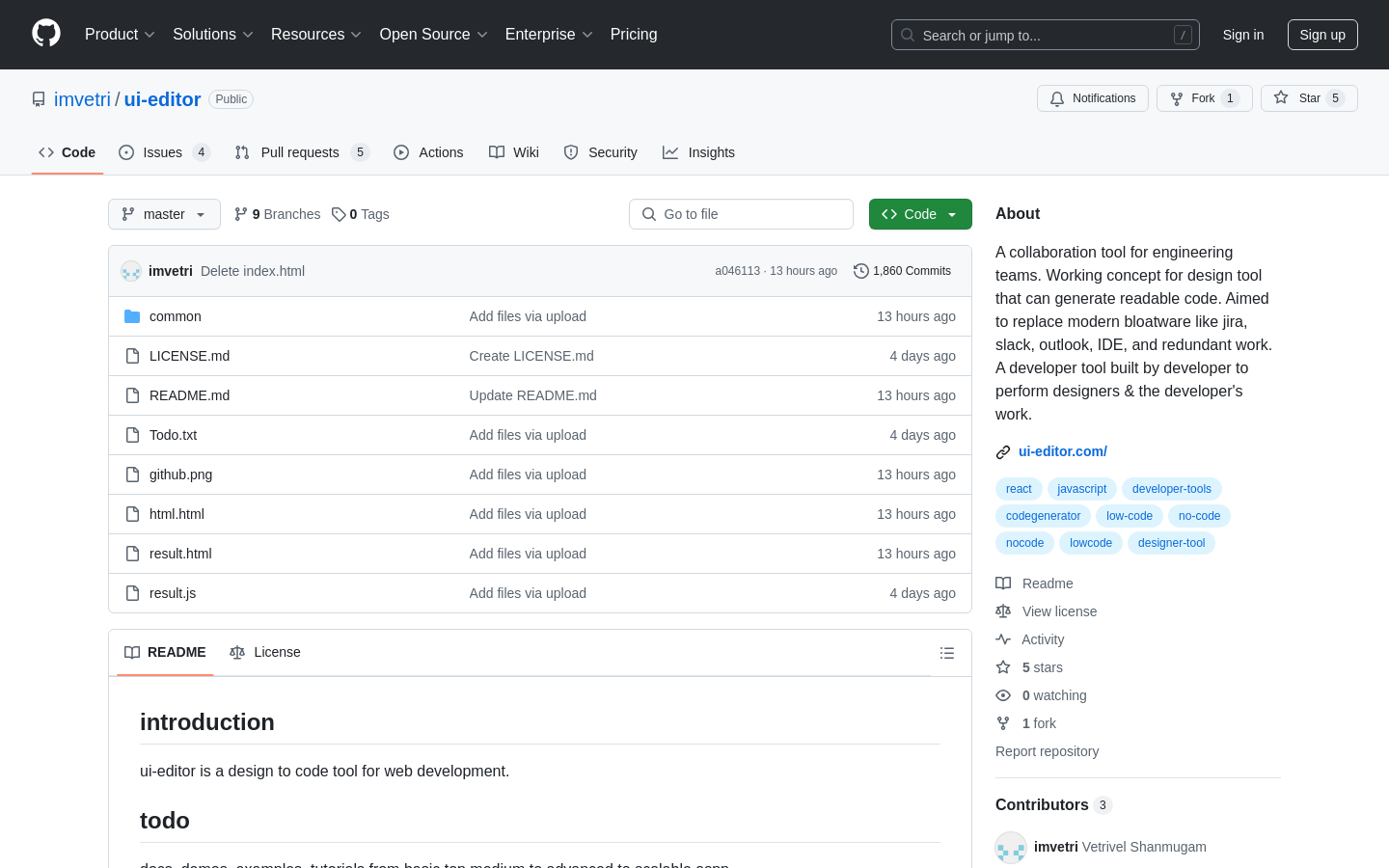The width and height of the screenshot is (1389, 868).
Task: Open the Update README.md commit message
Action: click(532, 395)
